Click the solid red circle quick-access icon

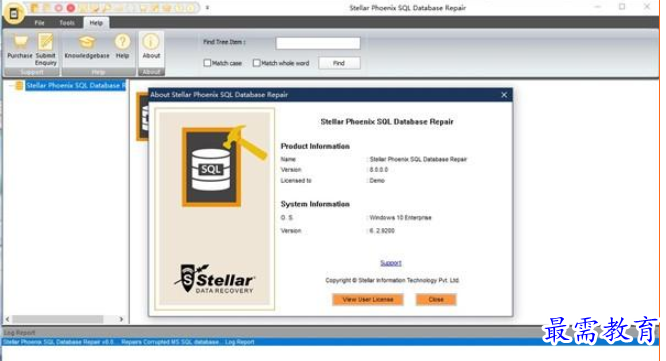coord(71,8)
